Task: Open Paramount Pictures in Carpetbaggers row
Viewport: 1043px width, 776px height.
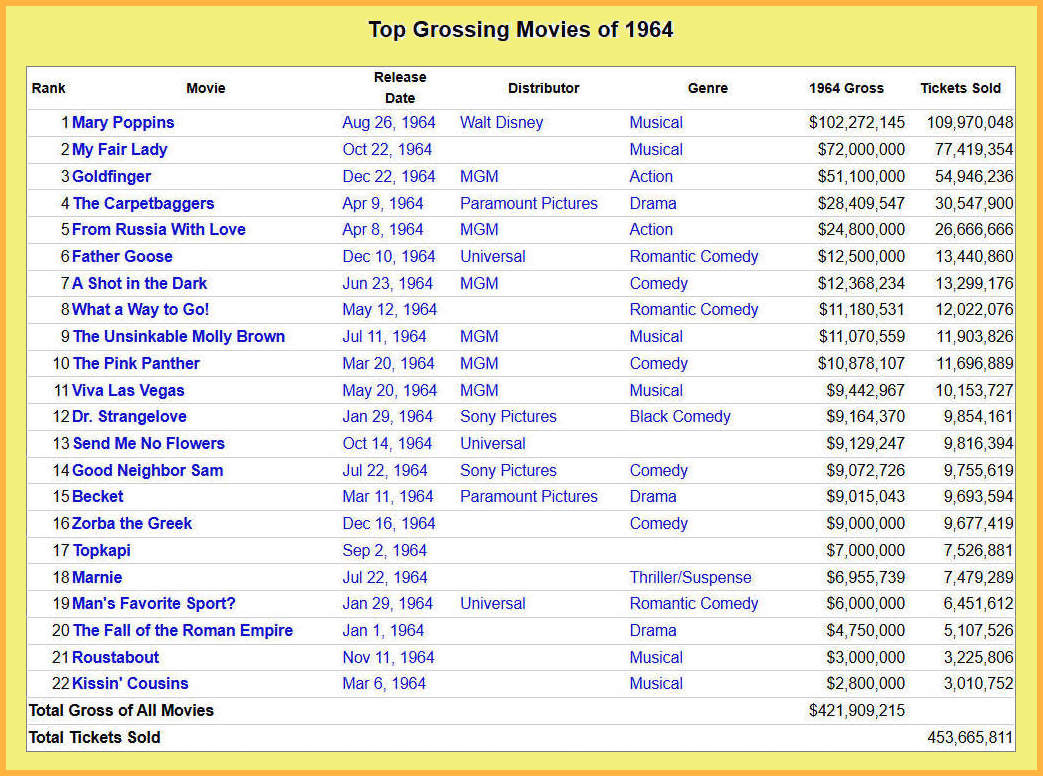Action: click(x=529, y=203)
